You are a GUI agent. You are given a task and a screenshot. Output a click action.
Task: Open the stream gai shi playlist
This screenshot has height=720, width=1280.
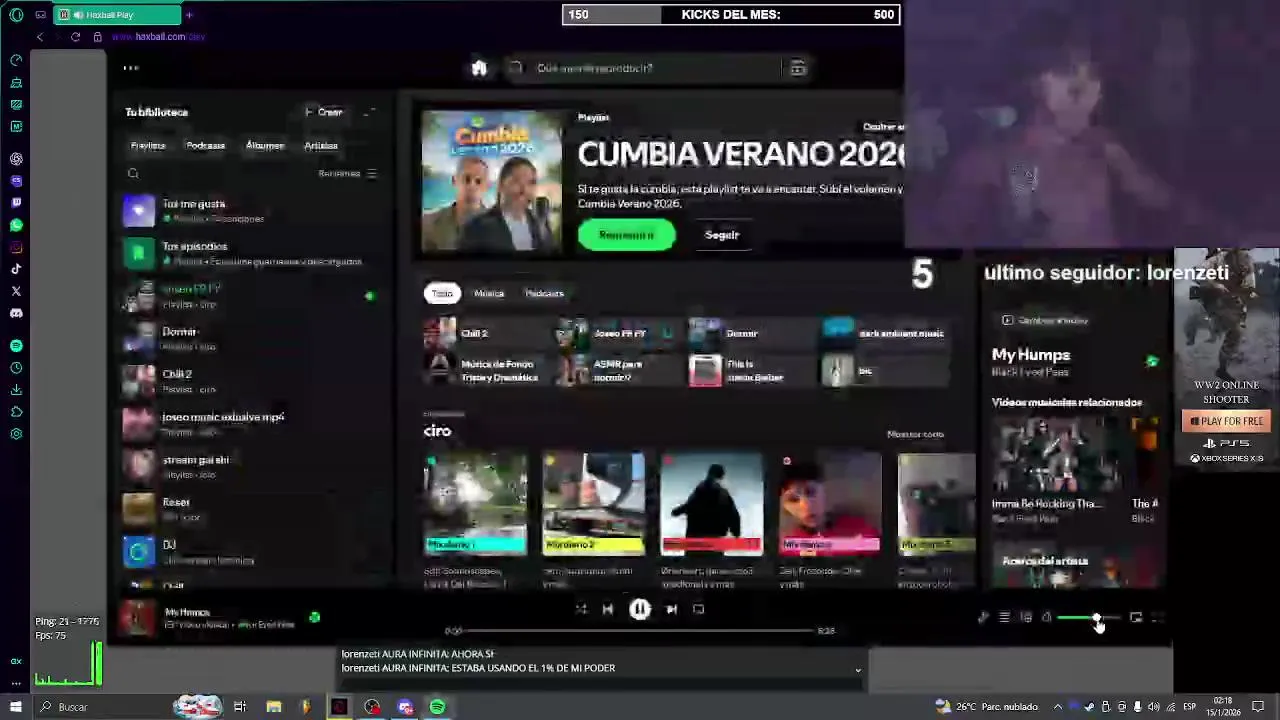click(250, 467)
